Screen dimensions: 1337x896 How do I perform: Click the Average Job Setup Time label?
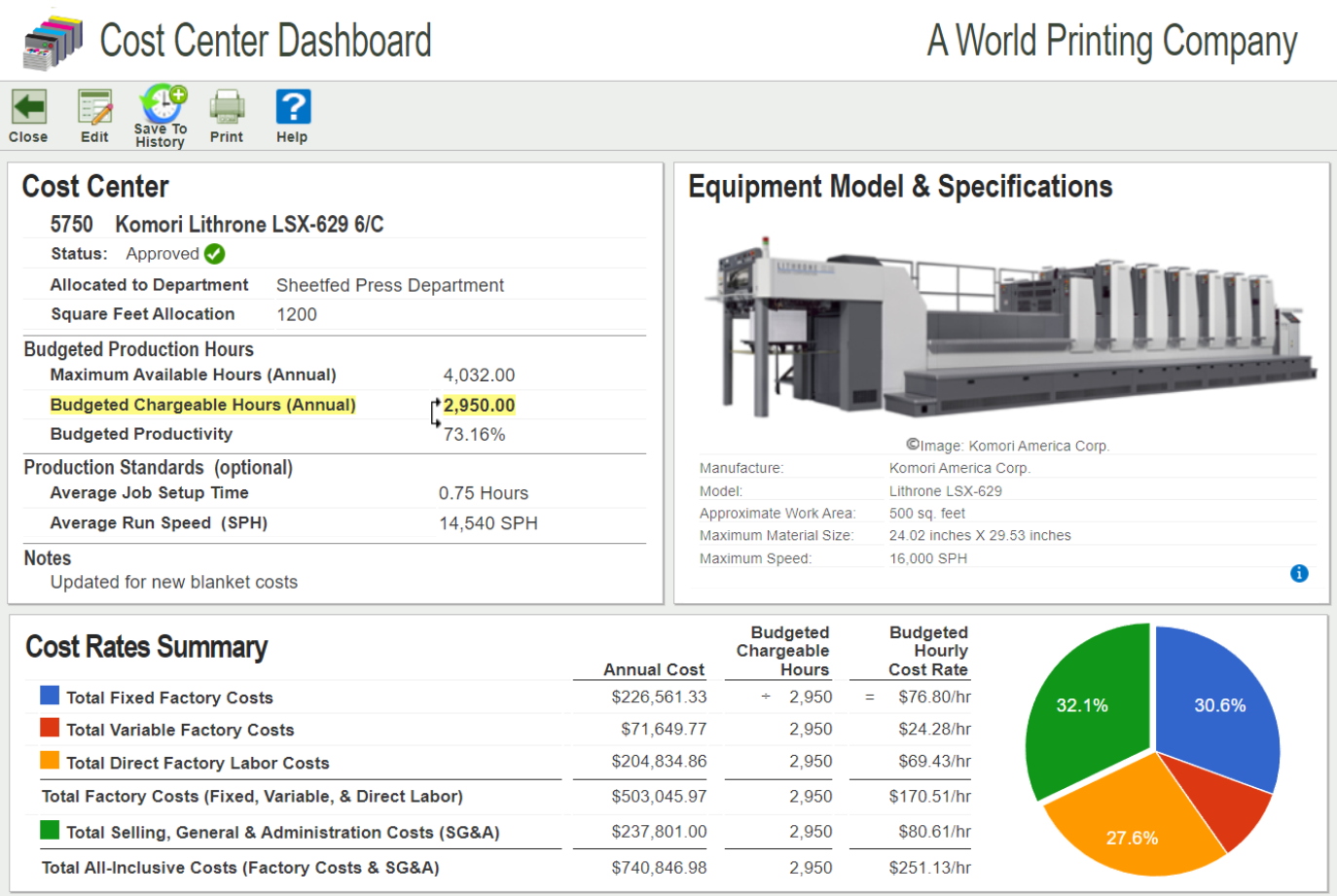pos(149,493)
